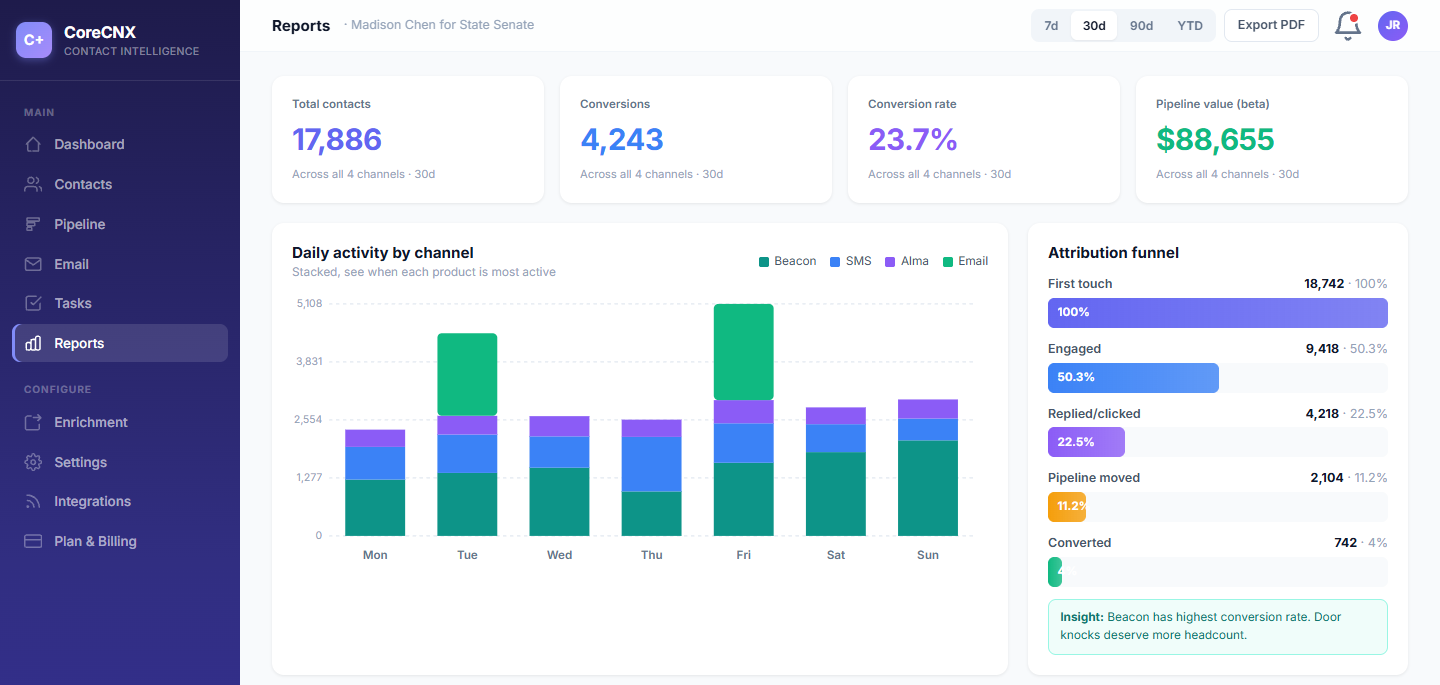Click the Email envelope icon
The width and height of the screenshot is (1440, 685).
pyautogui.click(x=33, y=264)
